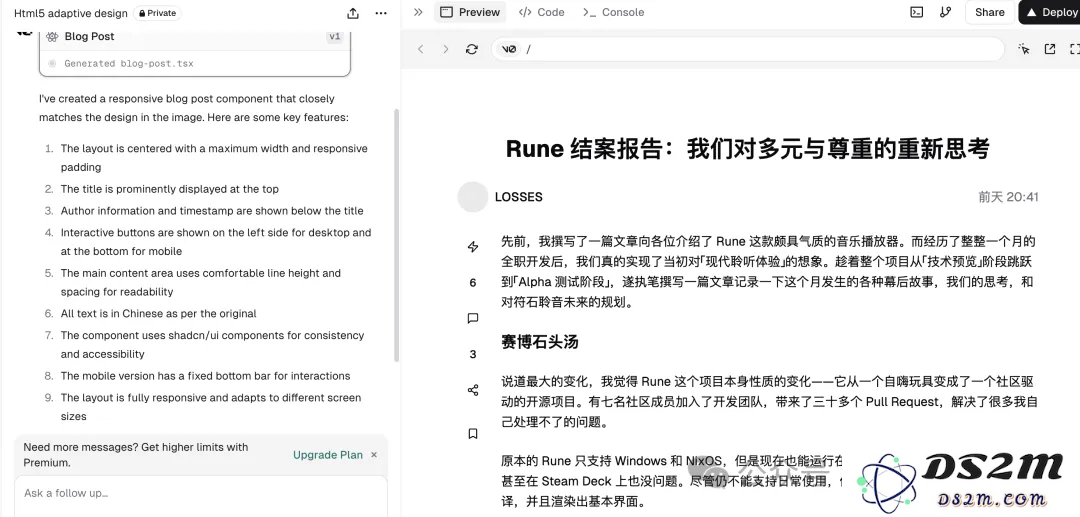Click the comment count 3 in article sidebar
Screen dimensions: 1080x517
(x=472, y=354)
